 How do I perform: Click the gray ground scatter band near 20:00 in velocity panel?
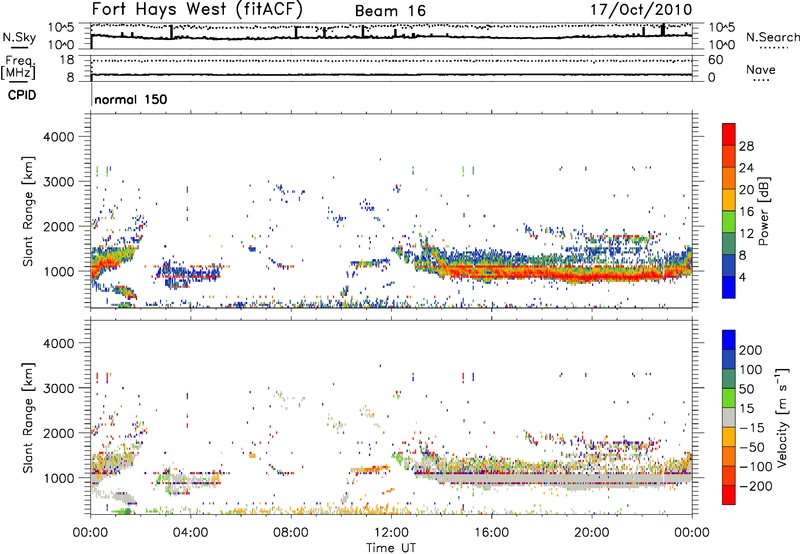tap(592, 480)
